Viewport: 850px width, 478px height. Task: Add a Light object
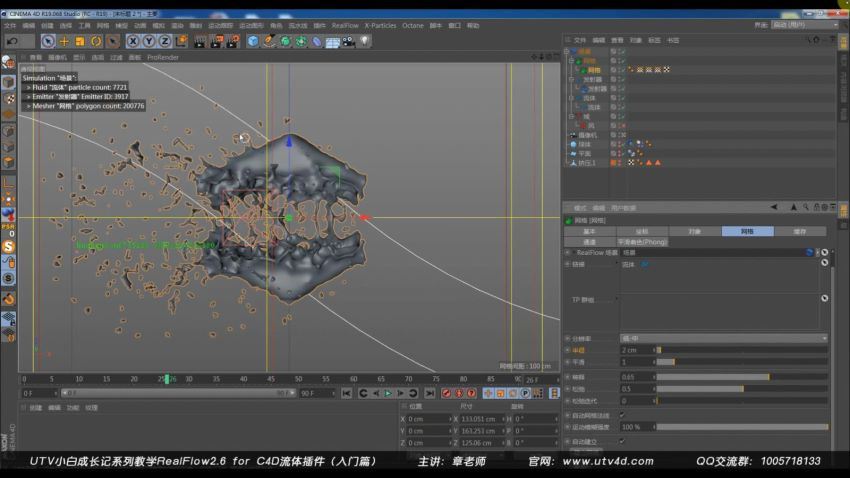pos(364,41)
